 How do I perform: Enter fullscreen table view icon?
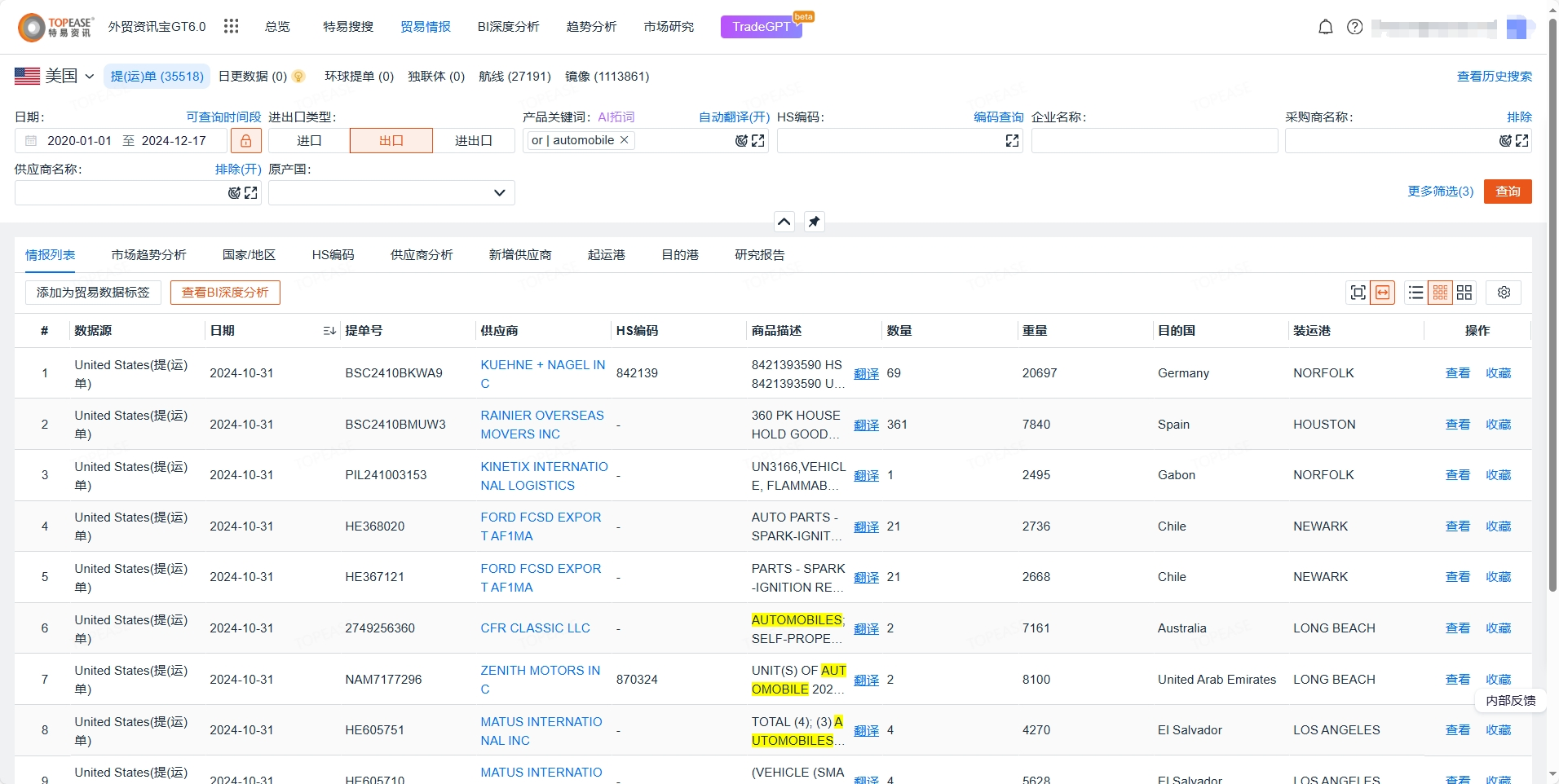(x=1358, y=293)
